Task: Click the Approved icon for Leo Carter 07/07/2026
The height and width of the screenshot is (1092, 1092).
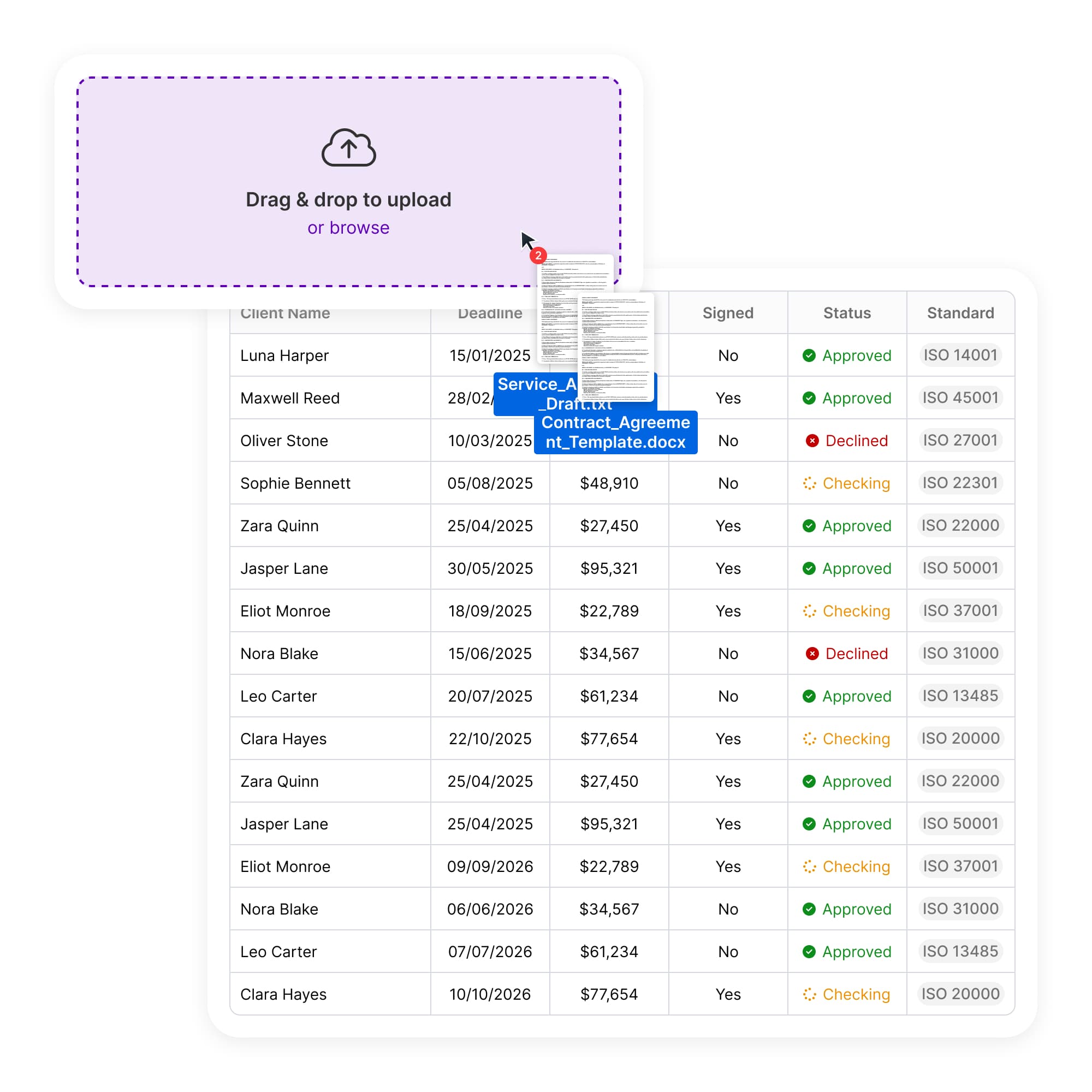Action: tap(809, 951)
